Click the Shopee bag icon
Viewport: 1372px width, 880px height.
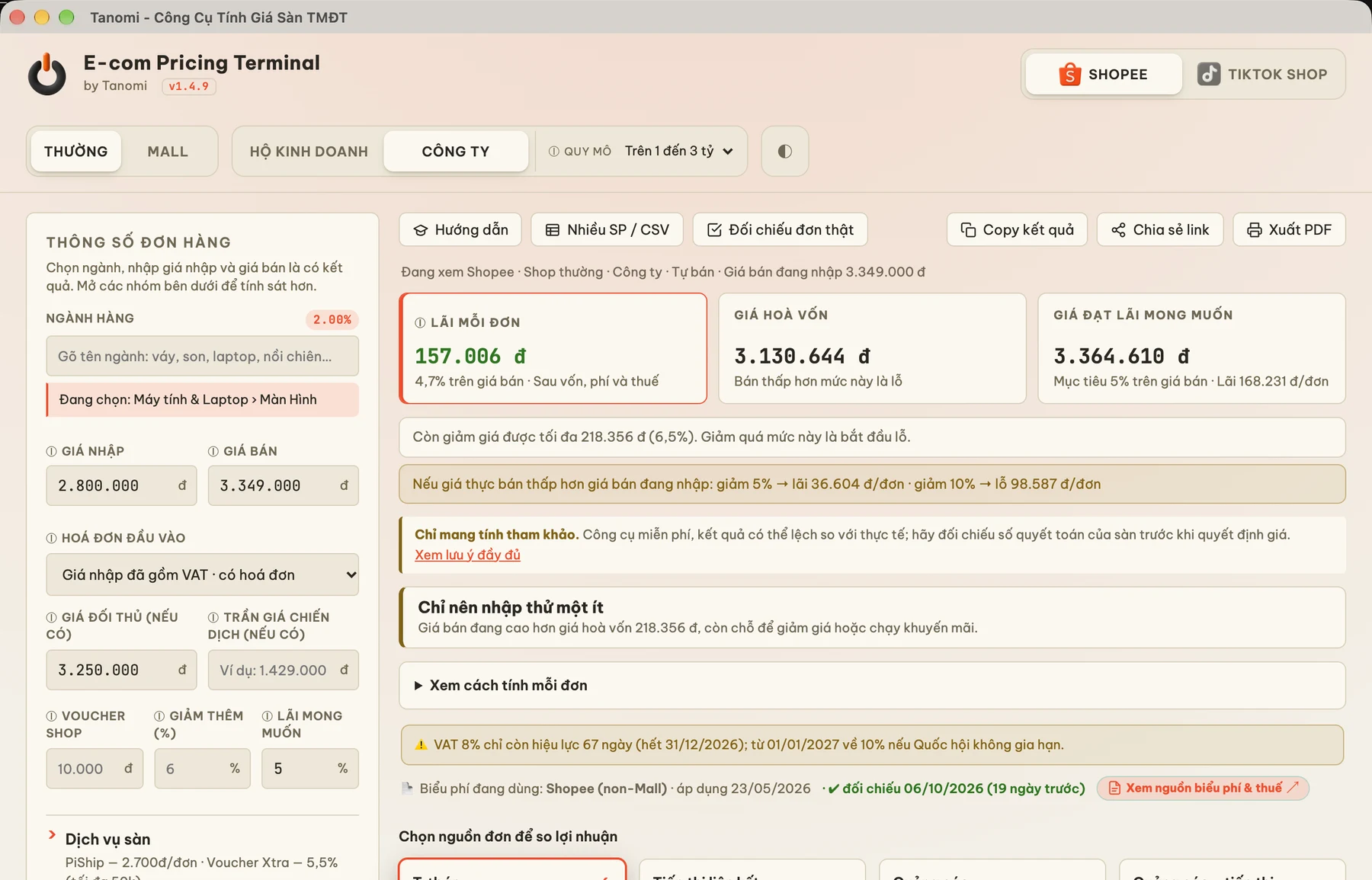click(x=1069, y=74)
